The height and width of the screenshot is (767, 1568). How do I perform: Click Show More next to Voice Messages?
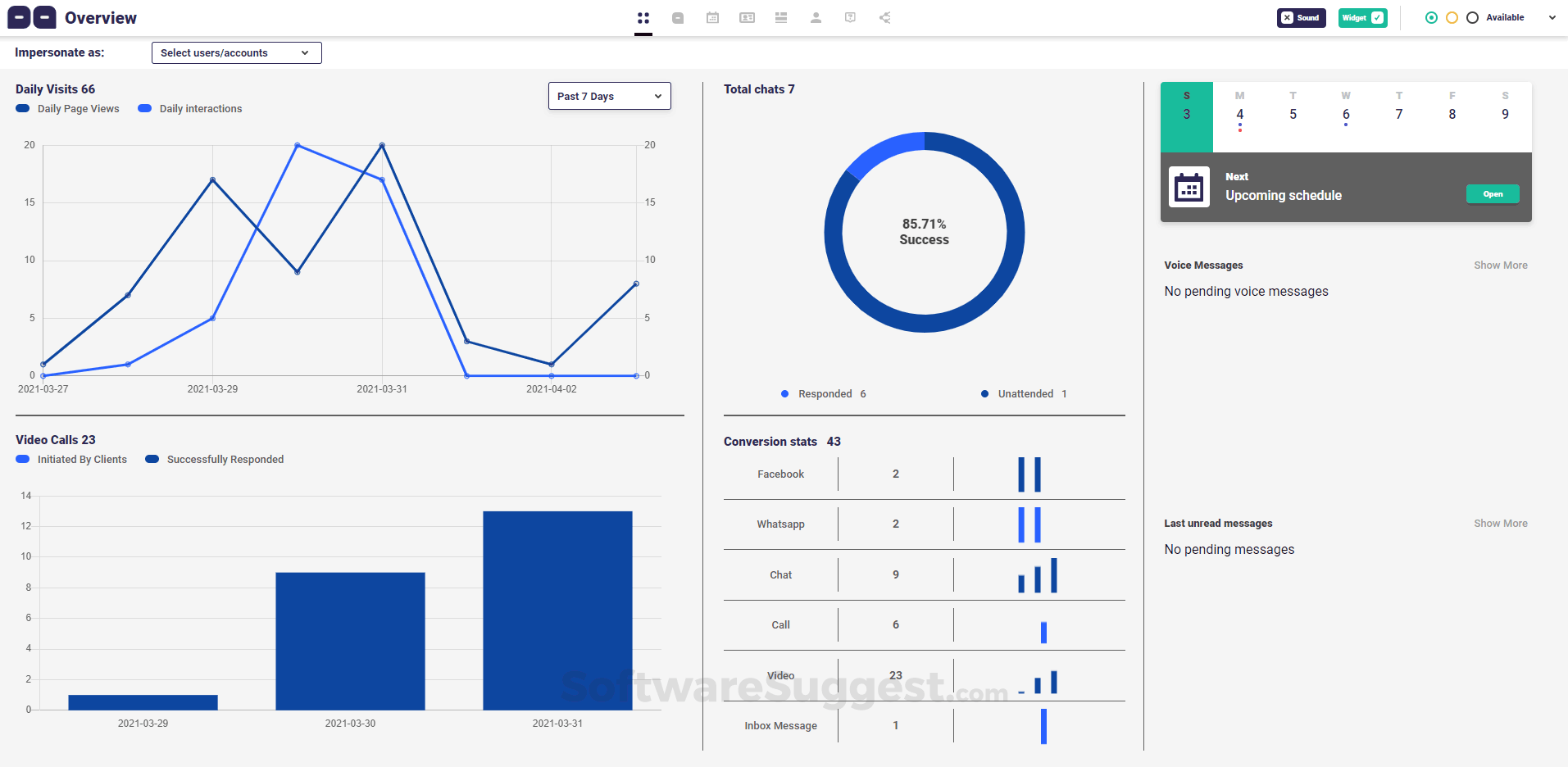pyautogui.click(x=1500, y=265)
